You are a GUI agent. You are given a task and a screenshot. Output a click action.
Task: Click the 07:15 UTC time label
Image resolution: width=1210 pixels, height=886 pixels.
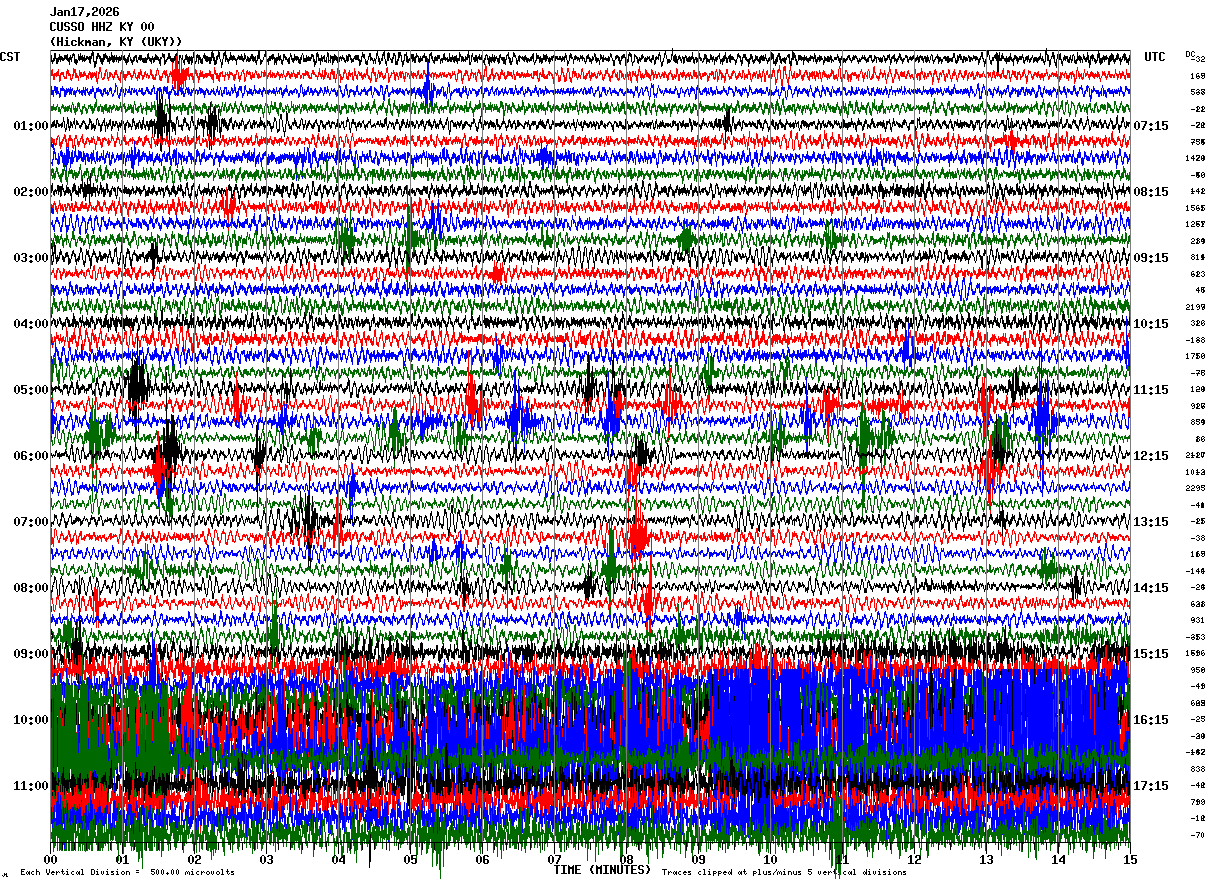1152,126
